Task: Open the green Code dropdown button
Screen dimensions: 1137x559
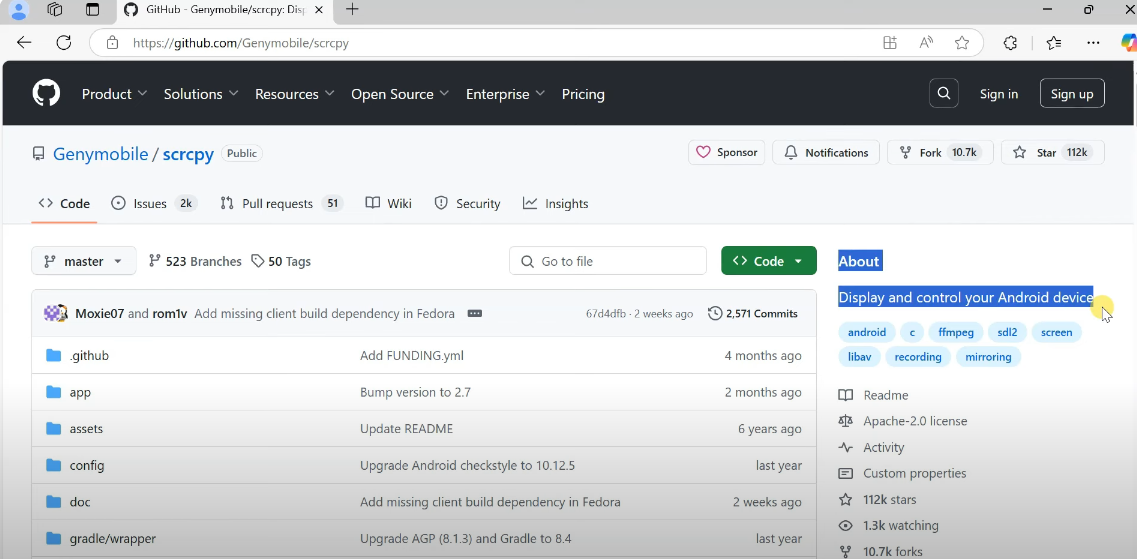Action: tap(769, 261)
